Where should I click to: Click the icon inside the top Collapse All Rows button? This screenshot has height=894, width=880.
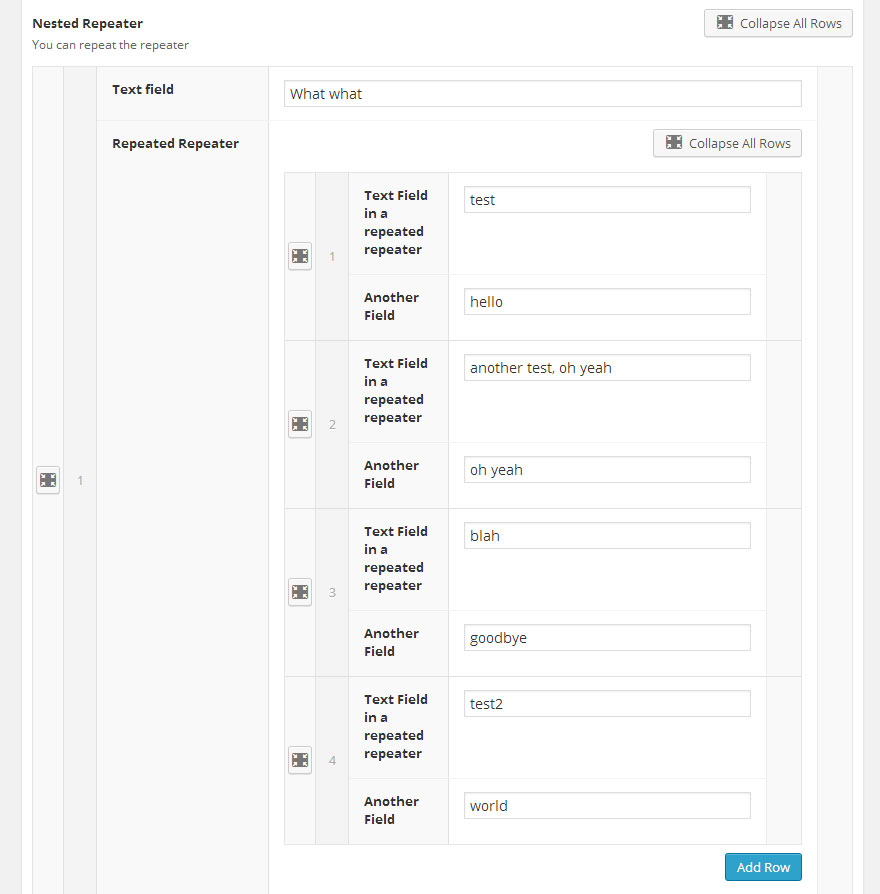point(724,23)
